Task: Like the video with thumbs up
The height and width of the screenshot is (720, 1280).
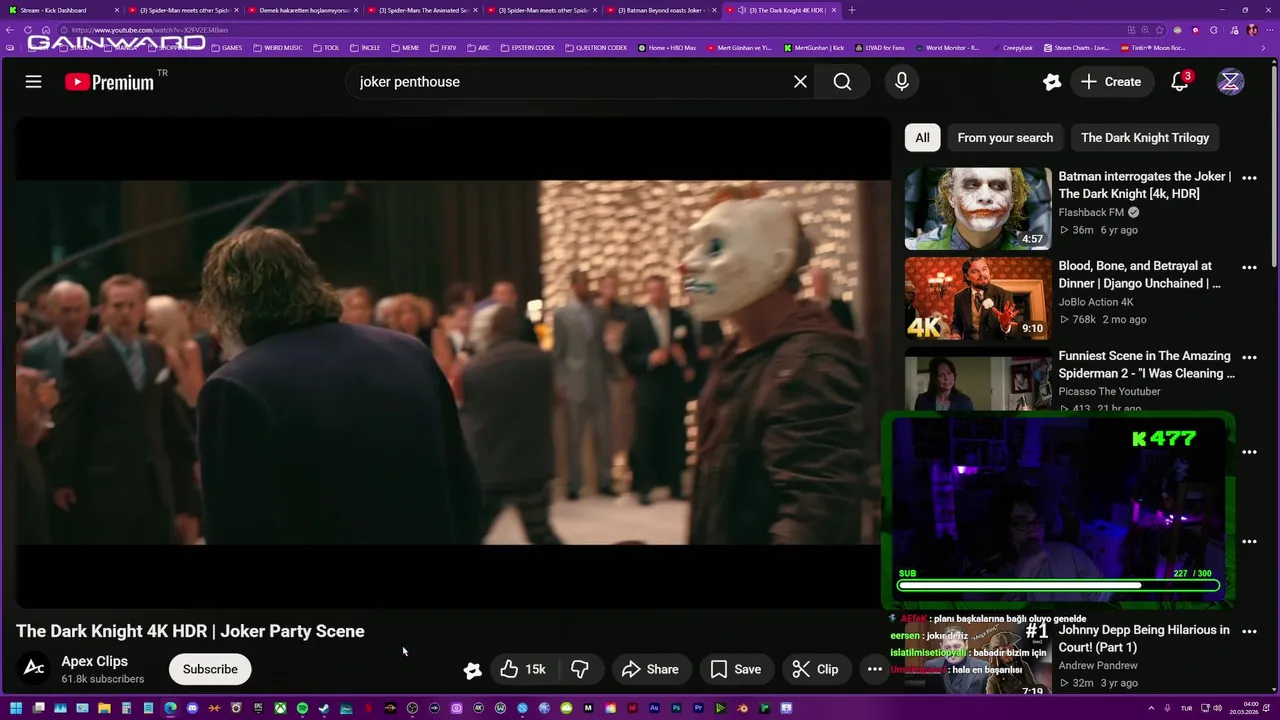Action: point(523,669)
